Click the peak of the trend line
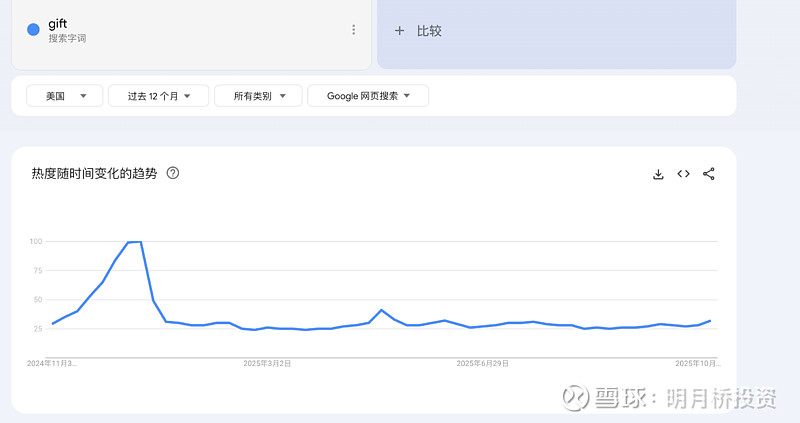Viewport: 800px width, 423px height. pyautogui.click(x=134, y=242)
